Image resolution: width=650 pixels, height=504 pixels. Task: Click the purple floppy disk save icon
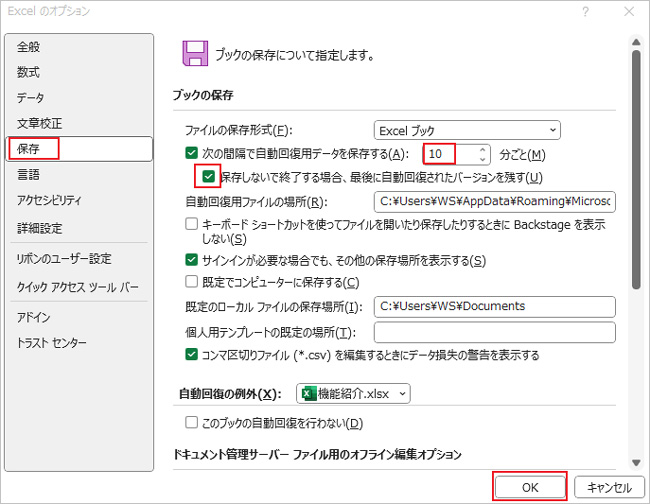[x=195, y=53]
